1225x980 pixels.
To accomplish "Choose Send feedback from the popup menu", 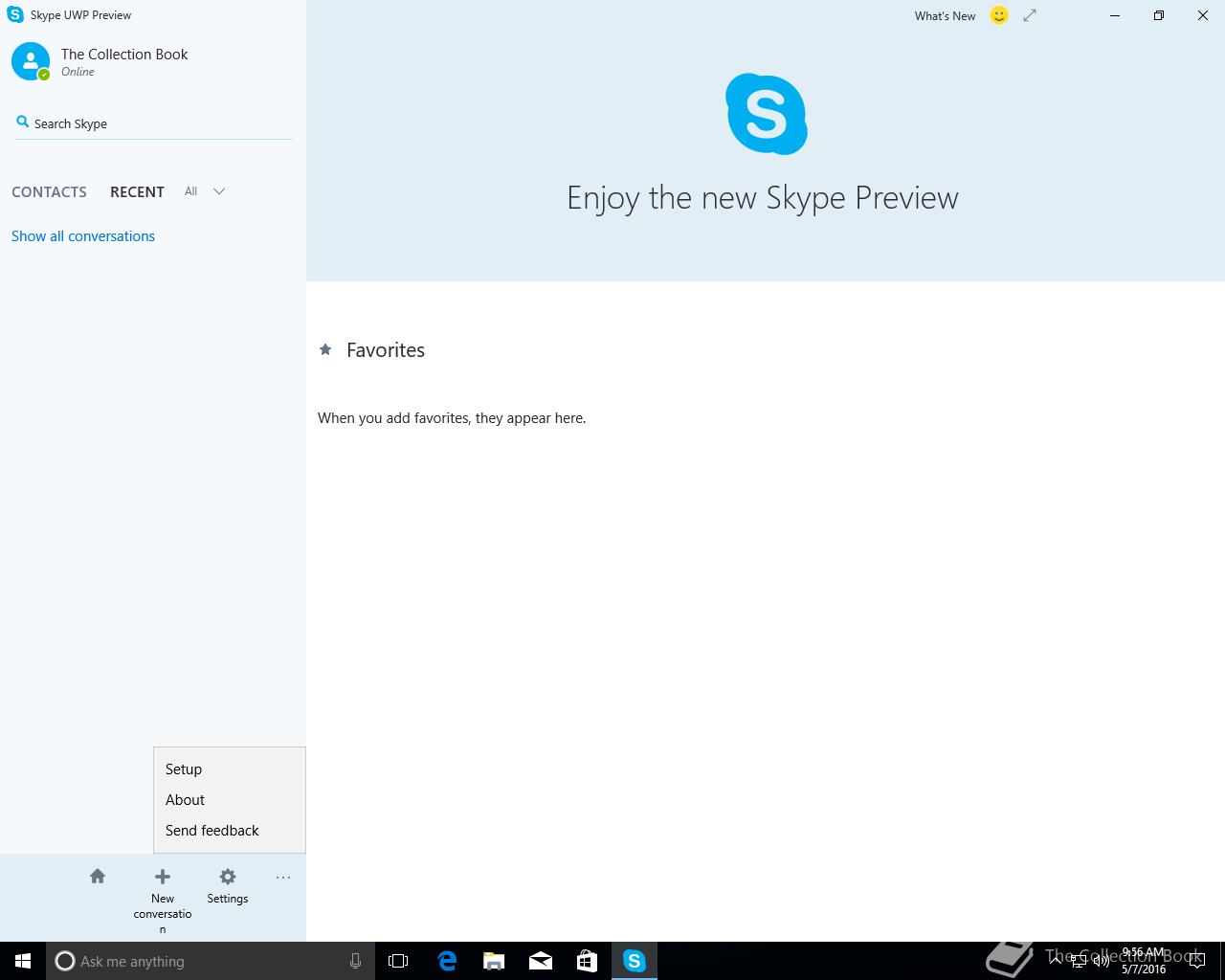I will [x=230, y=831].
